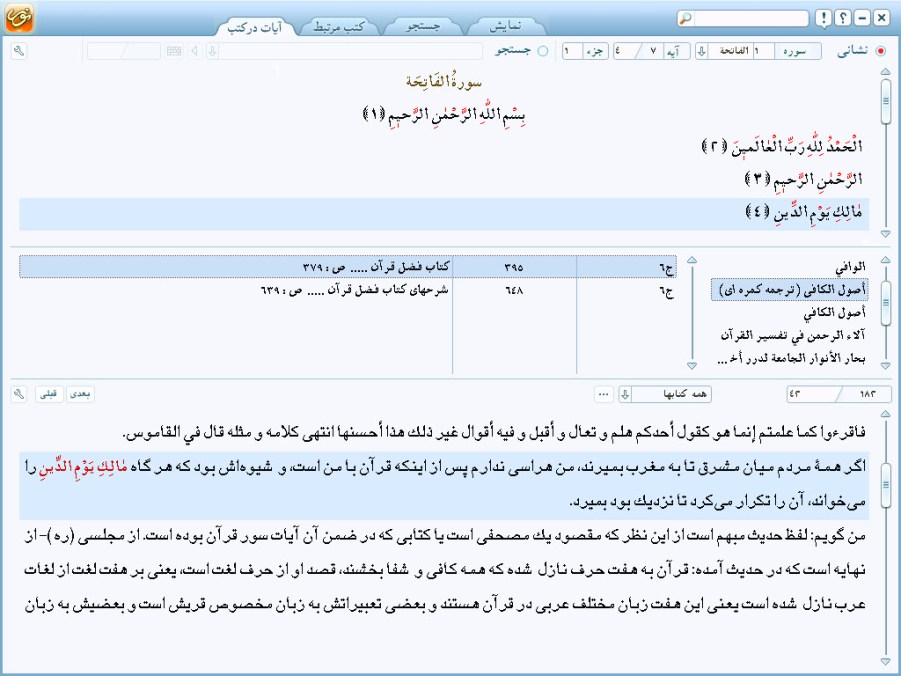
Task: Open the question mark help icon
Action: click(842, 18)
